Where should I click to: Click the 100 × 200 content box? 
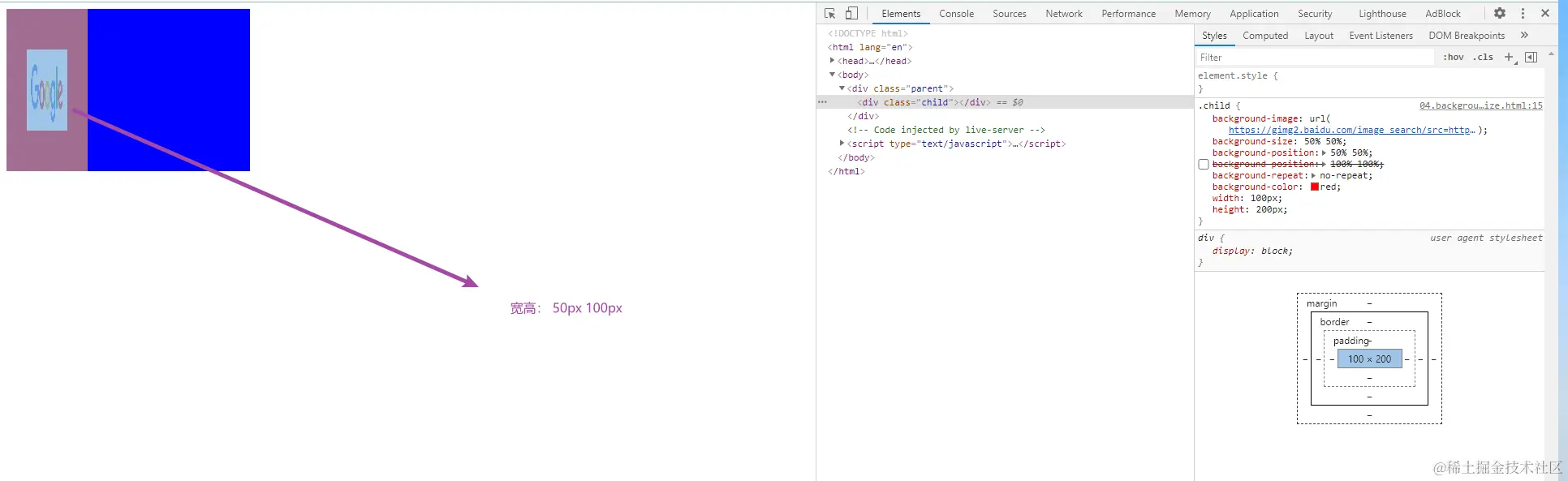(x=1369, y=359)
